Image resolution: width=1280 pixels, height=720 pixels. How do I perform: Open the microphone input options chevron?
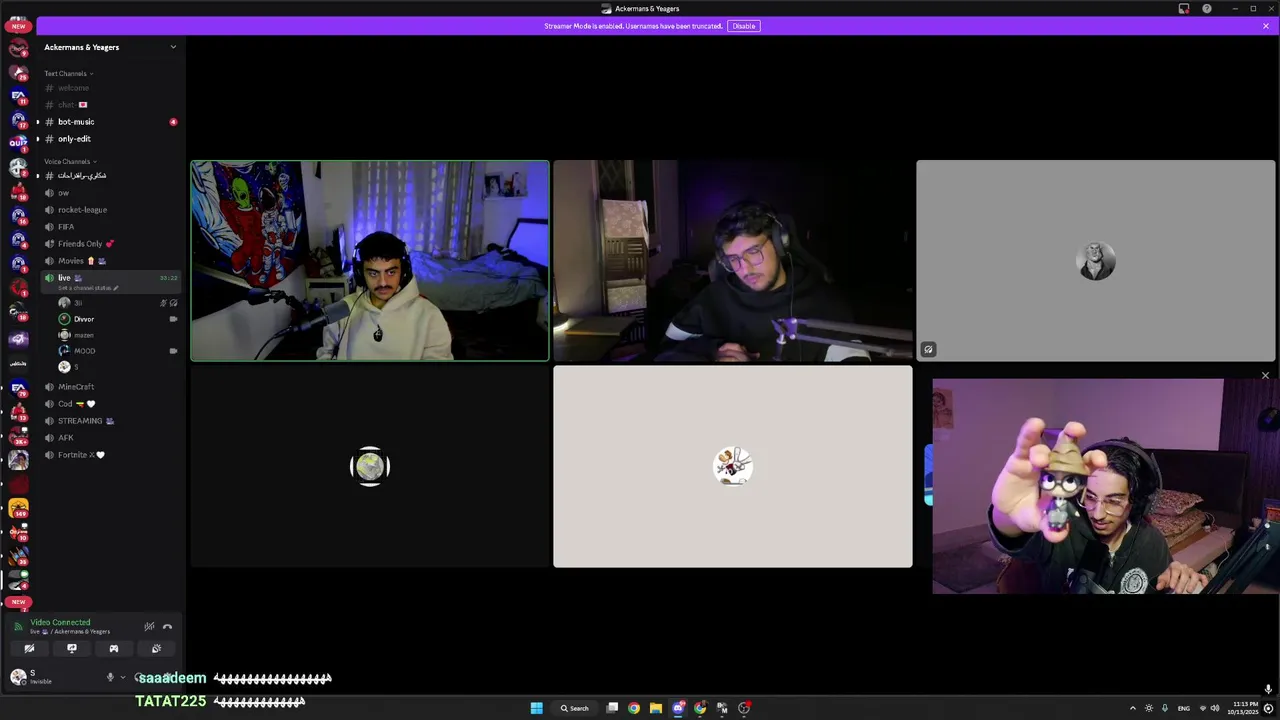123,677
